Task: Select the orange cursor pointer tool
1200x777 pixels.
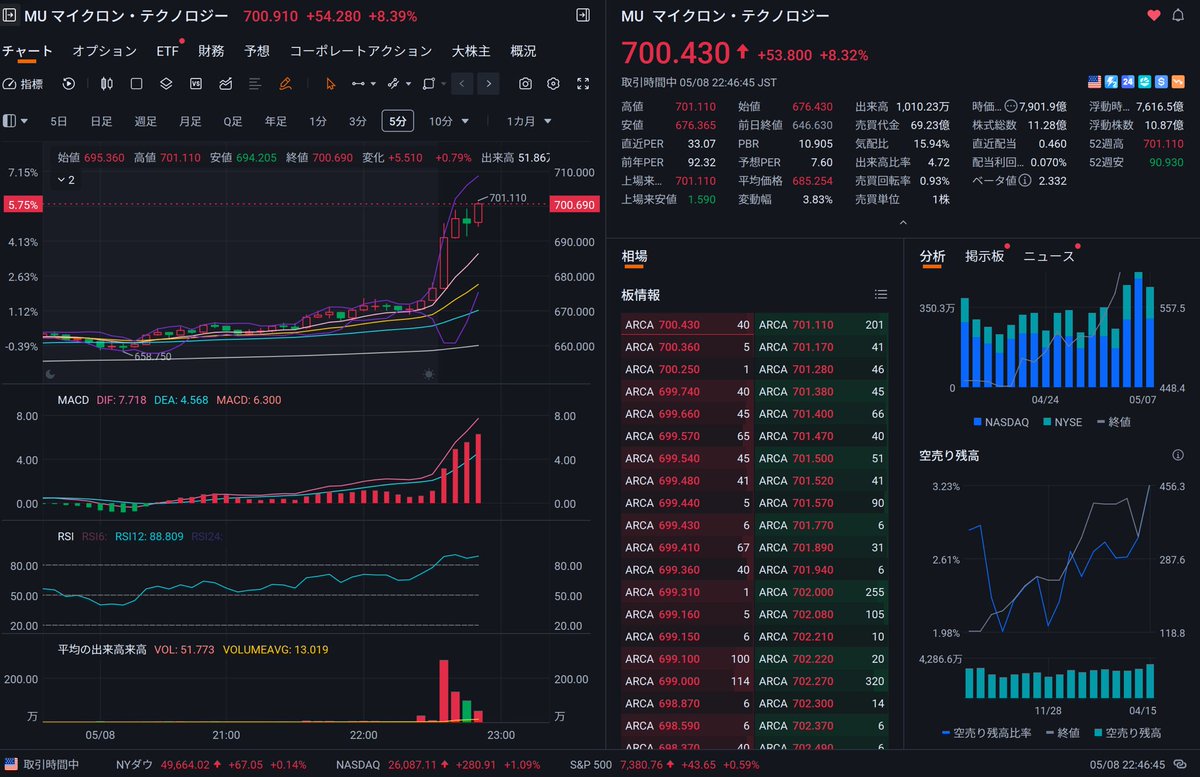Action: pyautogui.click(x=331, y=84)
